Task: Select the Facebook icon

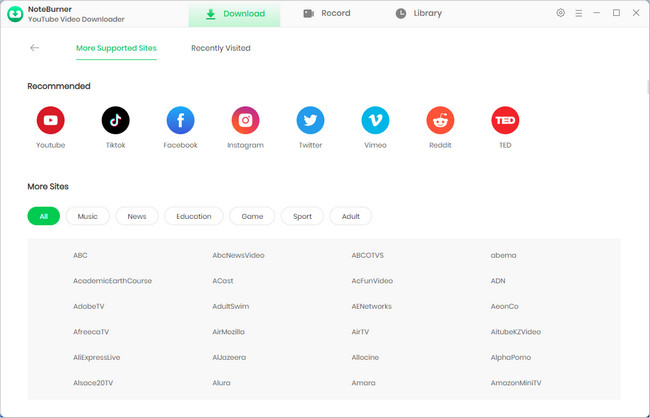Action: pos(181,121)
